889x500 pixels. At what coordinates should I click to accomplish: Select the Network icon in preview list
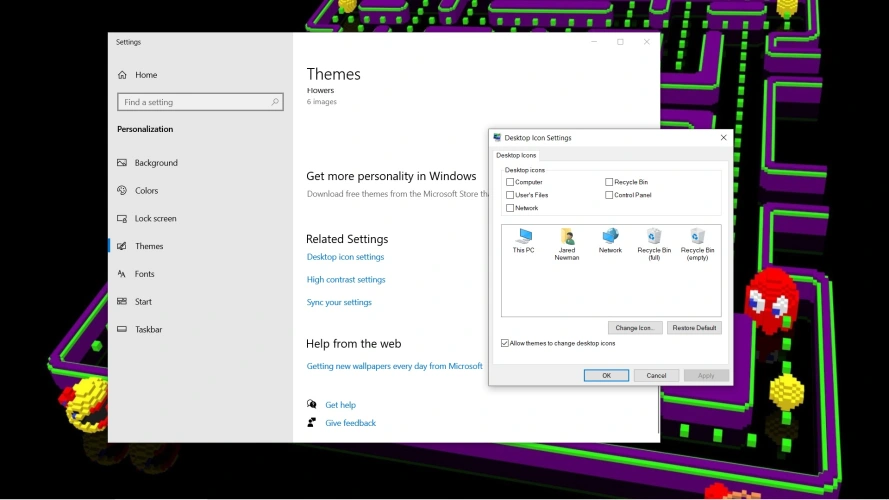click(x=610, y=237)
